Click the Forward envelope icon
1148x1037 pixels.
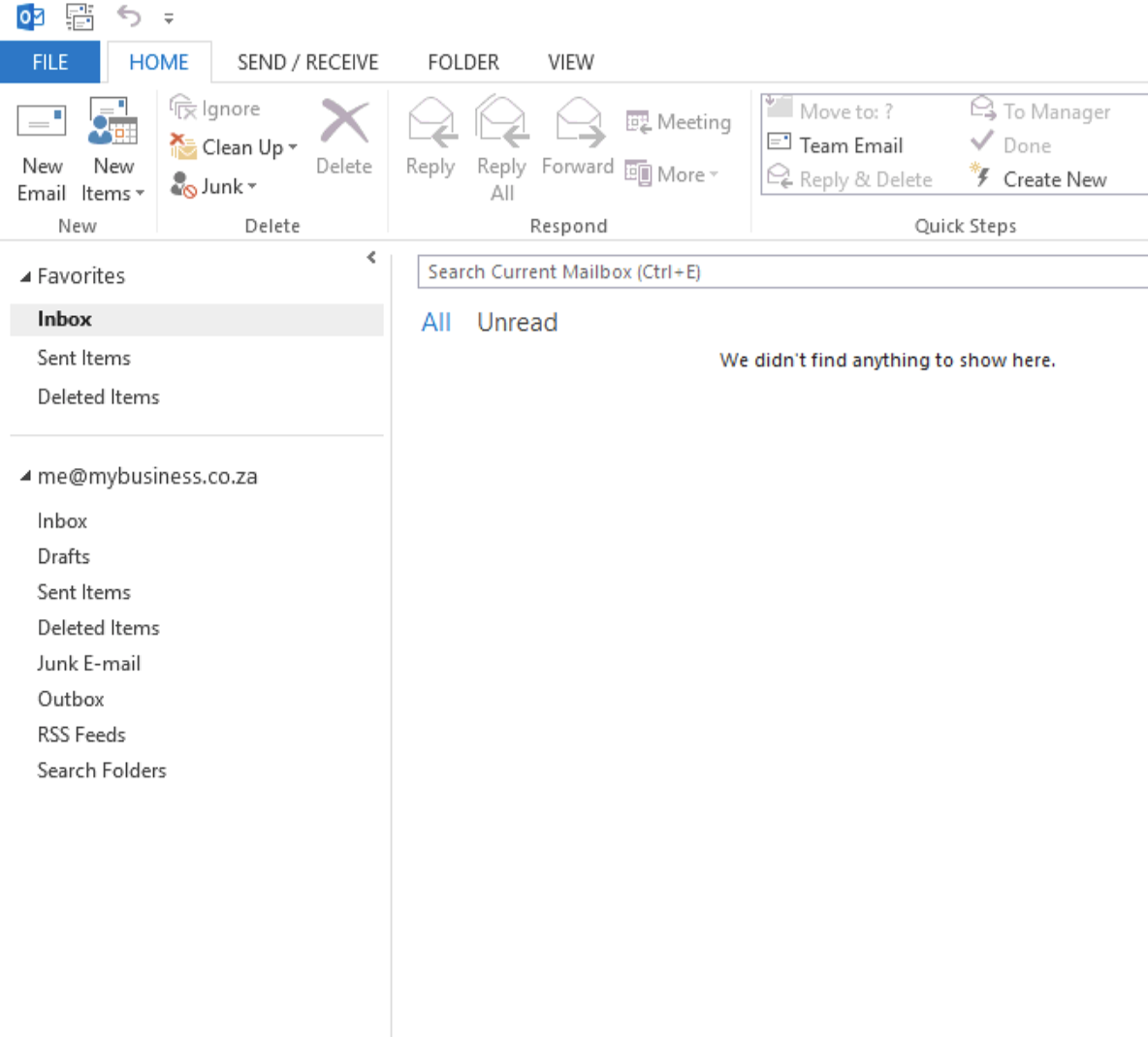tap(577, 121)
